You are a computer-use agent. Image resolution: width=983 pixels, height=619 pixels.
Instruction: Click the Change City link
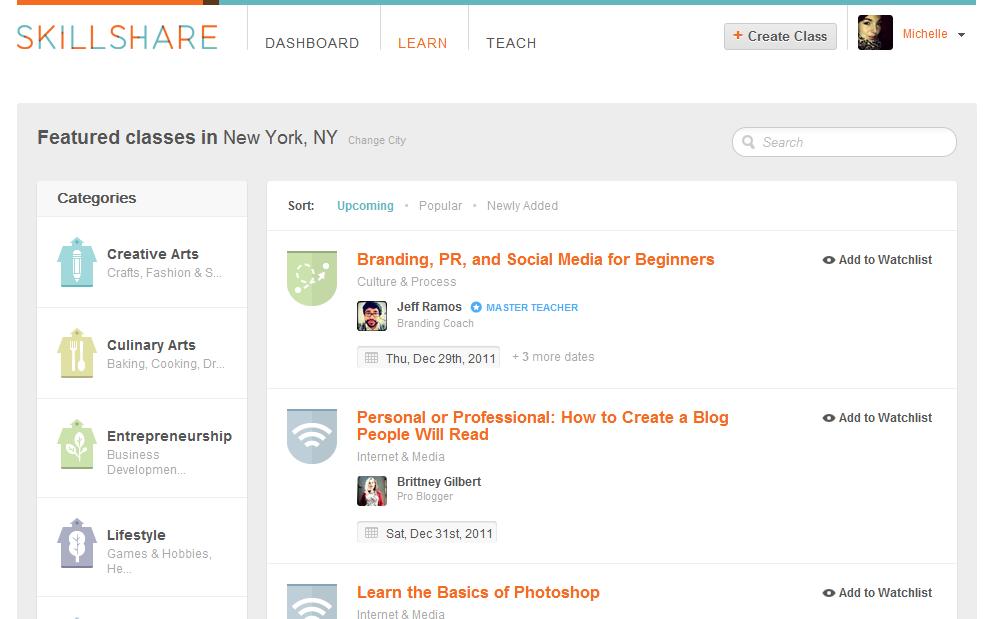click(x=377, y=140)
